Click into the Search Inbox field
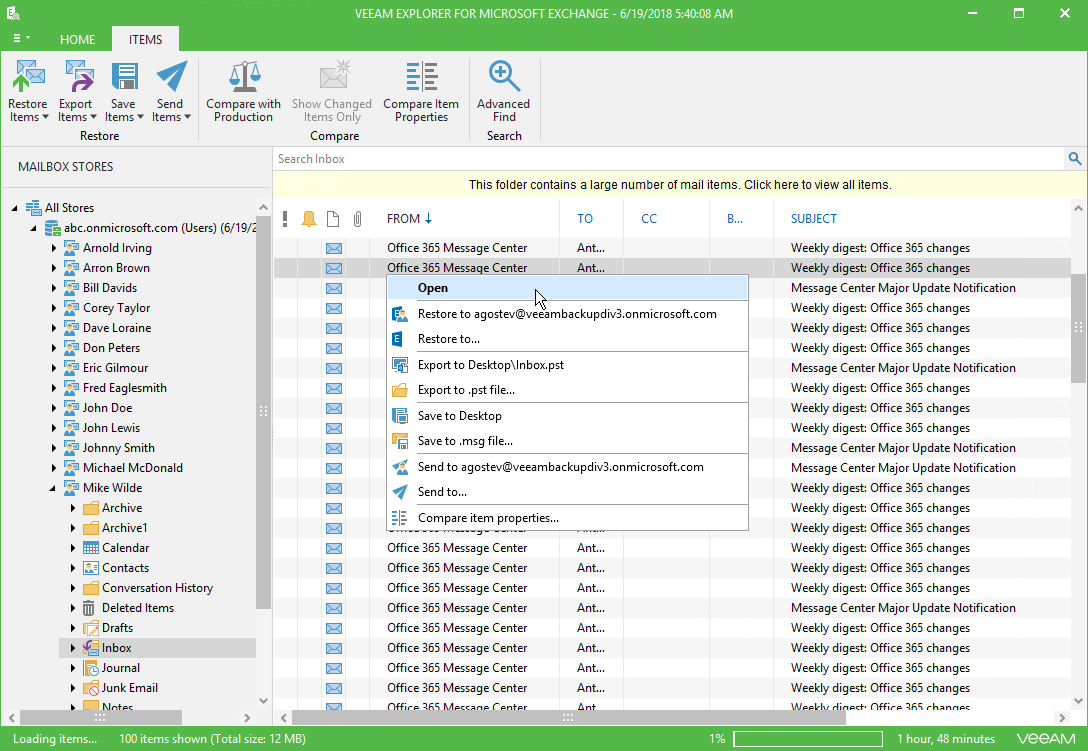The image size is (1088, 751). pyautogui.click(x=669, y=159)
